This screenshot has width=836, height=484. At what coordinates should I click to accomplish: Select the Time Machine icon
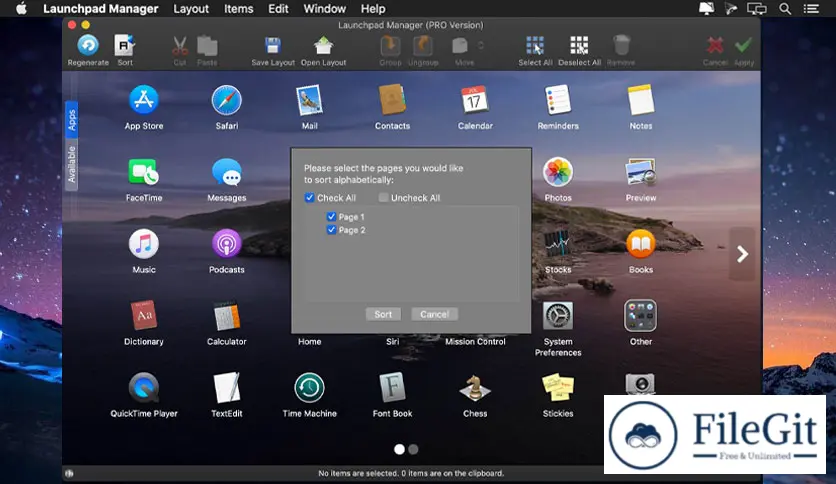click(x=309, y=388)
